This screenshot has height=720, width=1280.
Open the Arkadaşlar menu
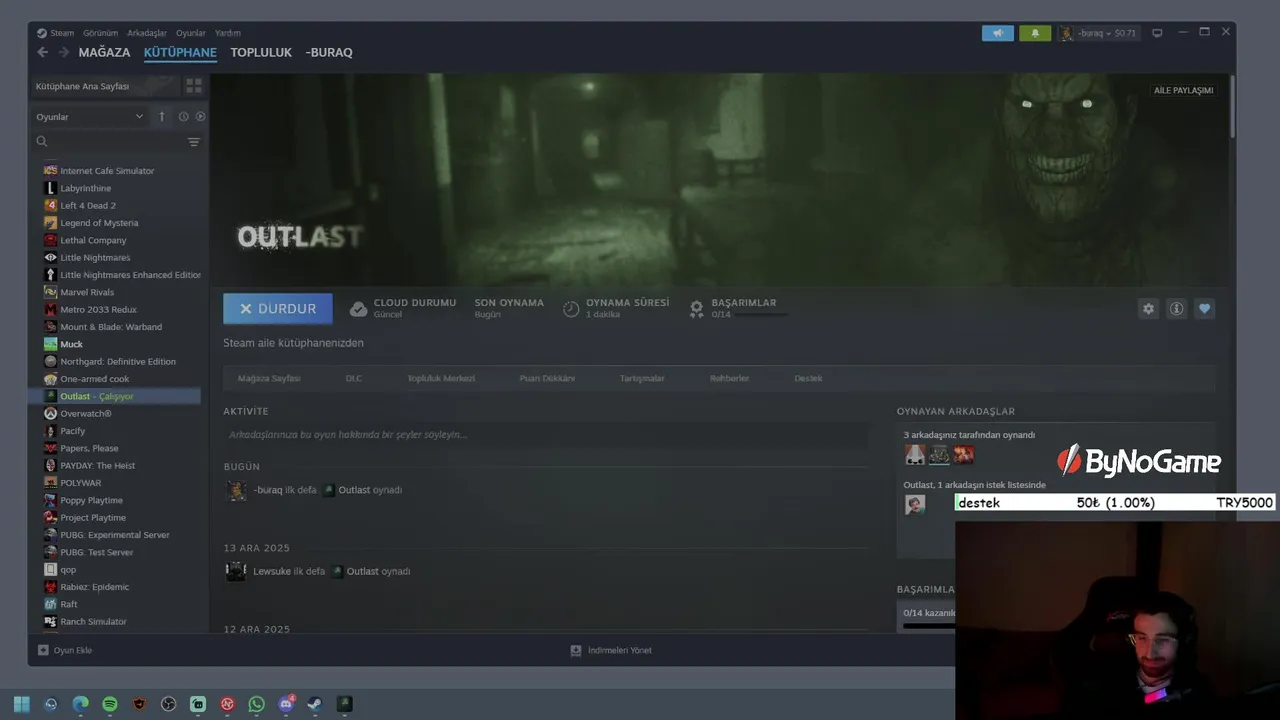pyautogui.click(x=147, y=33)
